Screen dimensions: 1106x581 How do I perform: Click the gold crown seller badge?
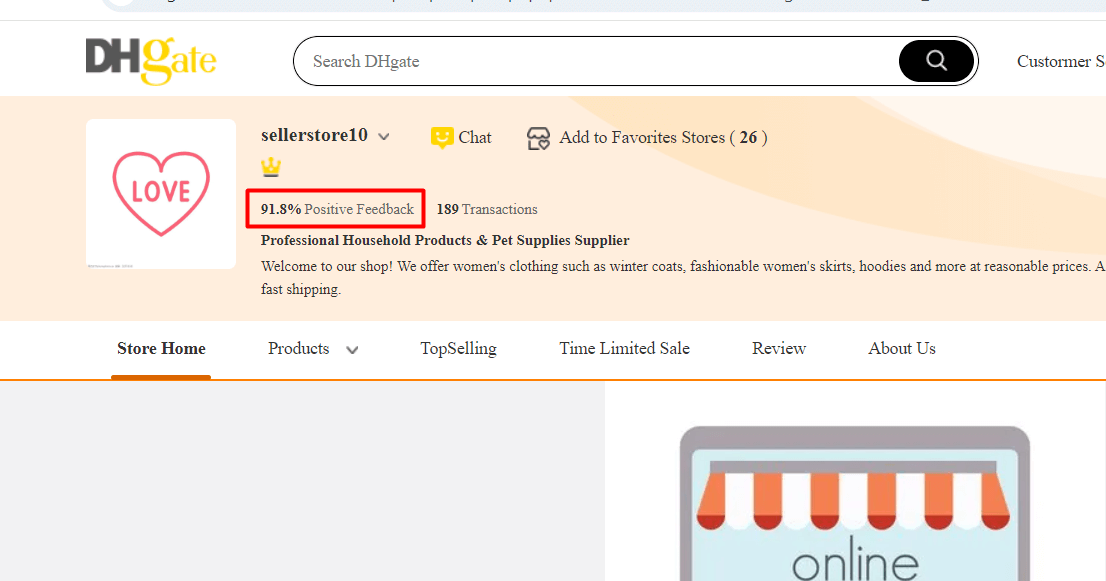271,168
